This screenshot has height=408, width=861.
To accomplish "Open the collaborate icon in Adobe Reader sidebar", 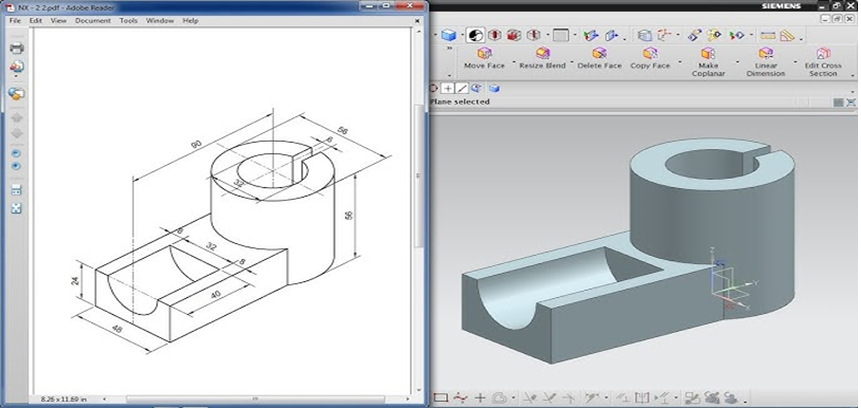I will tap(16, 67).
